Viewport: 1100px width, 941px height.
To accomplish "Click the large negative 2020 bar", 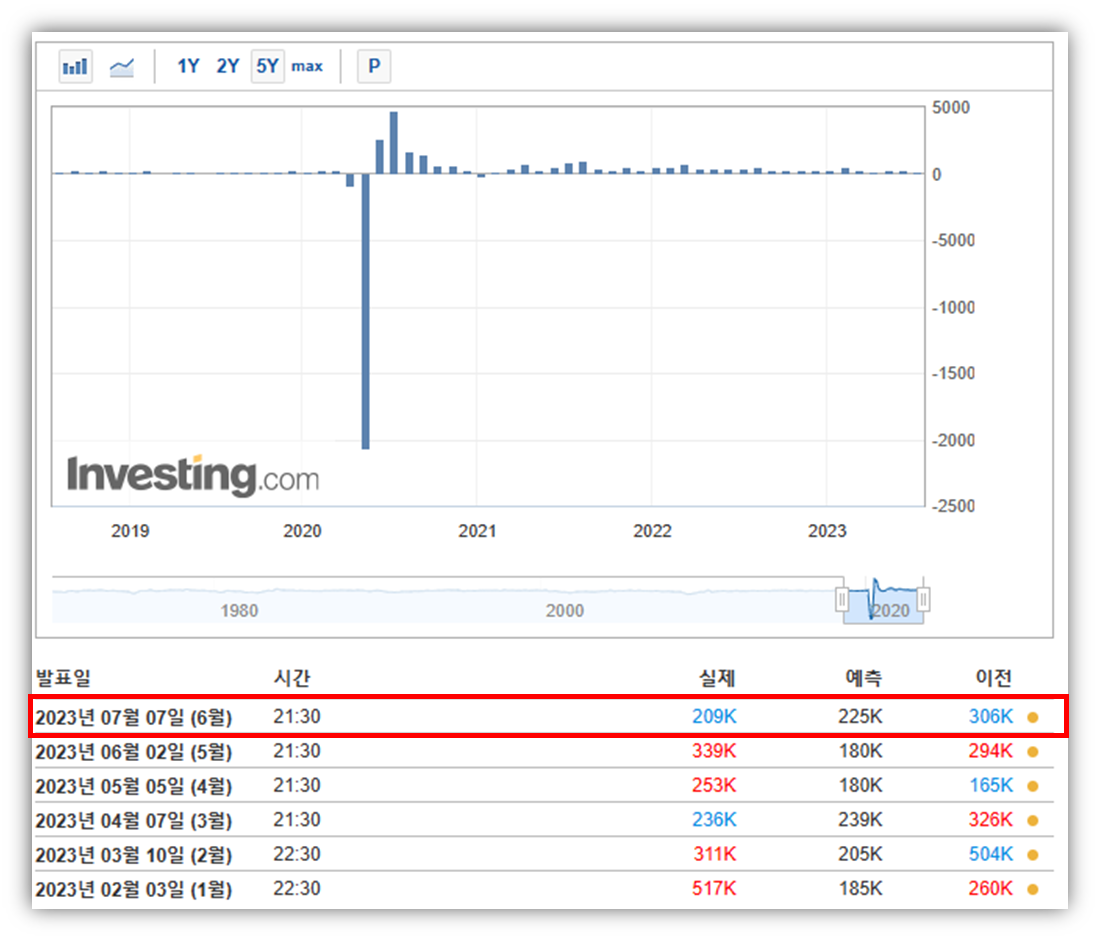I will click(x=365, y=311).
